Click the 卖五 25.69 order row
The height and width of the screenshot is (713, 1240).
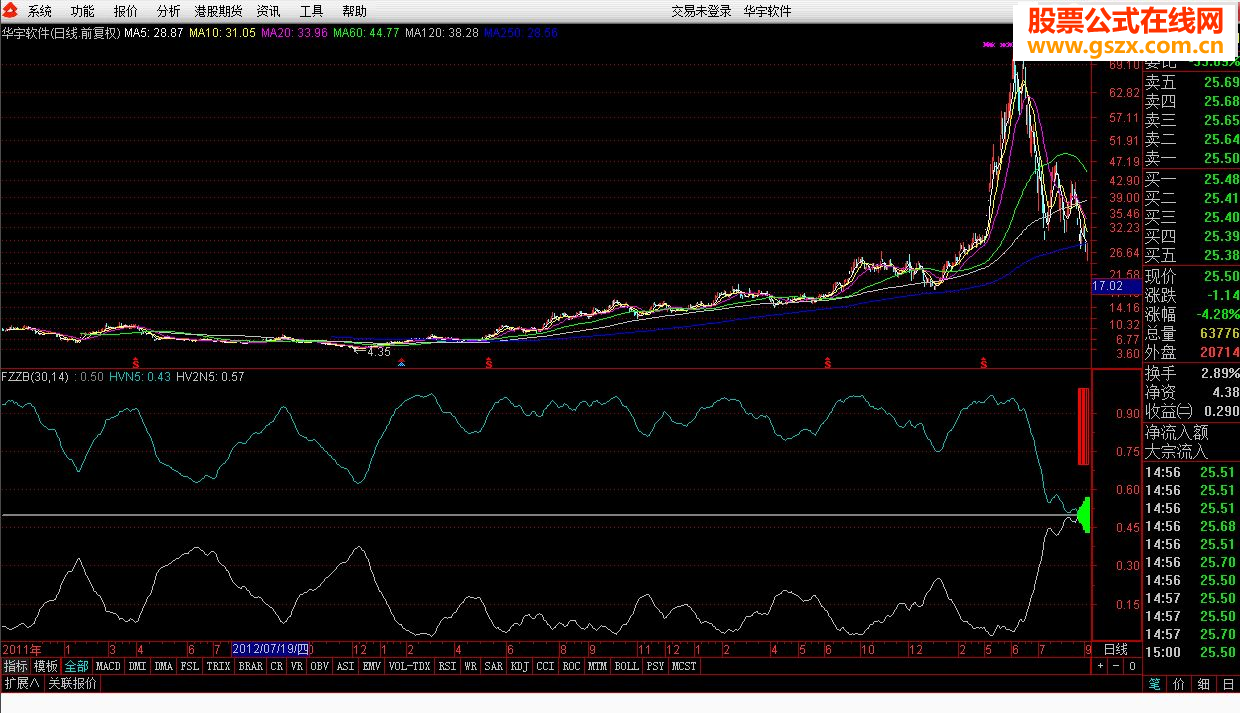pos(1192,82)
